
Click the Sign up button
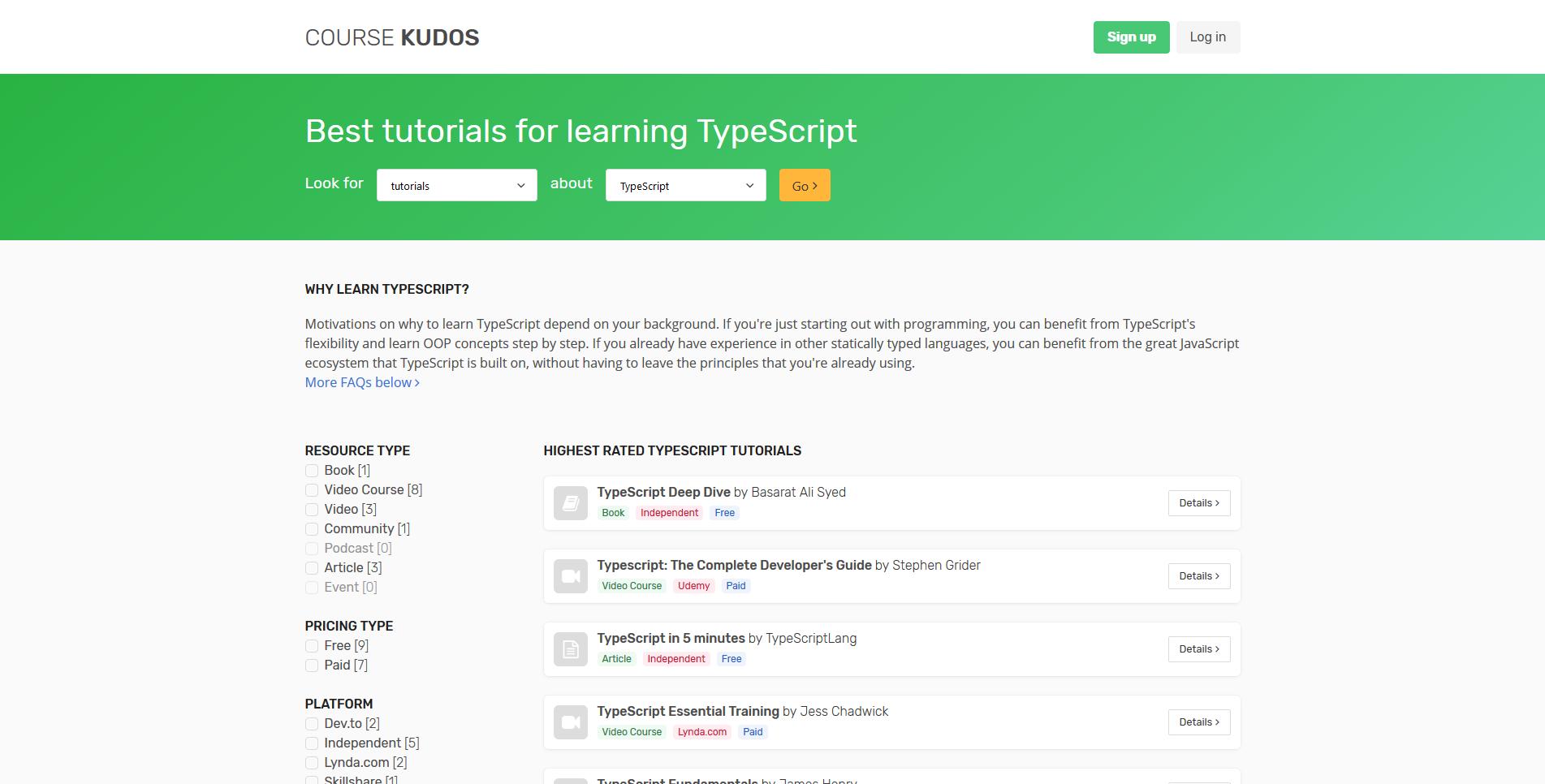[x=1131, y=37]
